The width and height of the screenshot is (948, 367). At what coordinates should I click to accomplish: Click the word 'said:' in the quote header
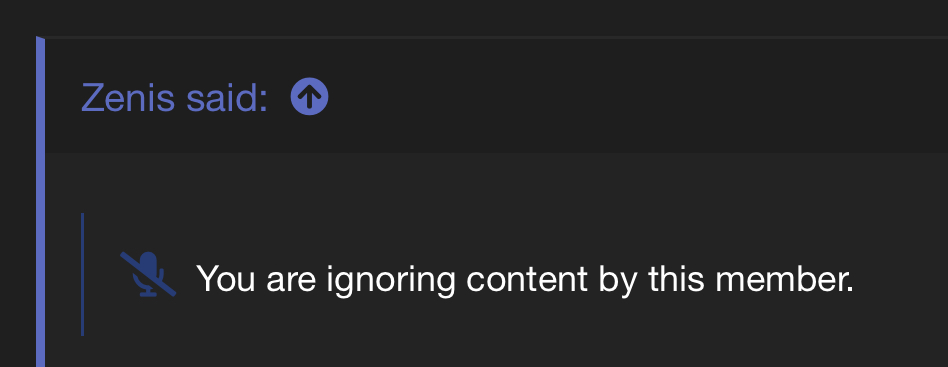tap(227, 97)
